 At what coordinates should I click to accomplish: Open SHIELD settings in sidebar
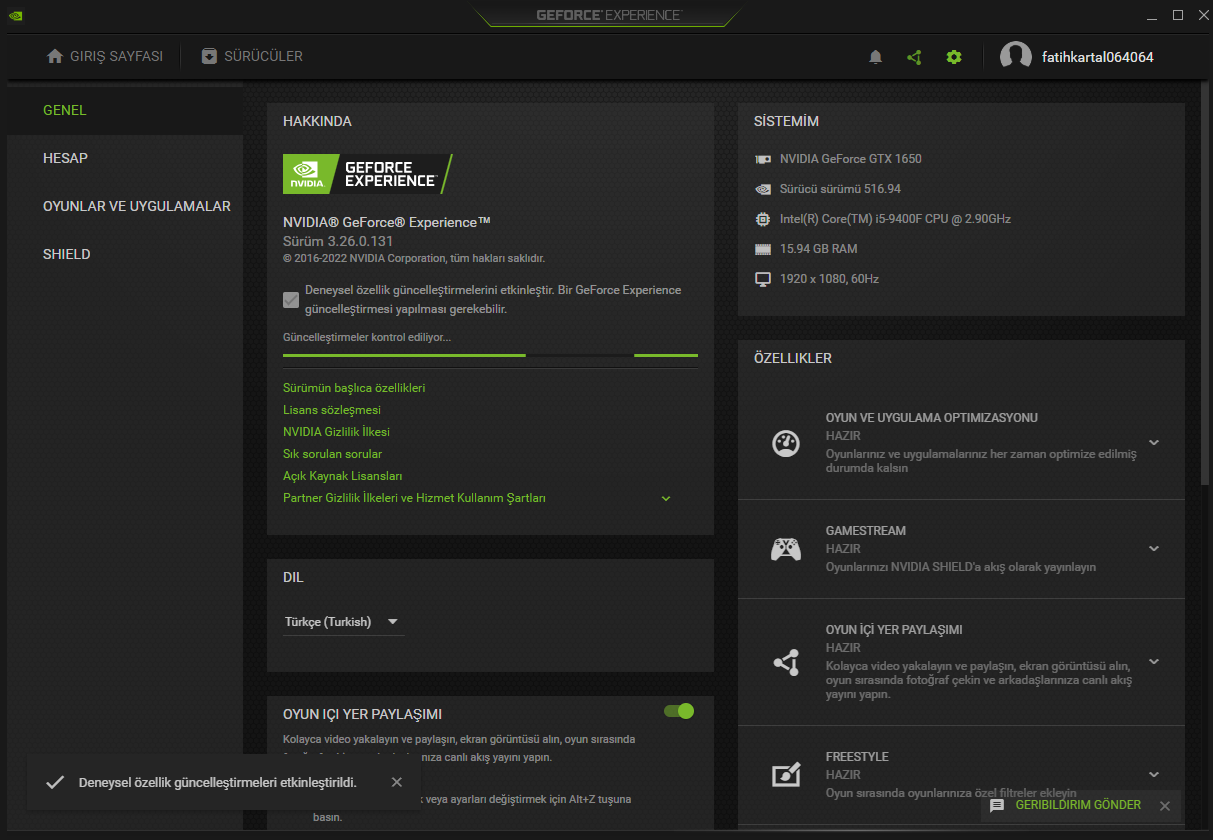pyautogui.click(x=125, y=254)
